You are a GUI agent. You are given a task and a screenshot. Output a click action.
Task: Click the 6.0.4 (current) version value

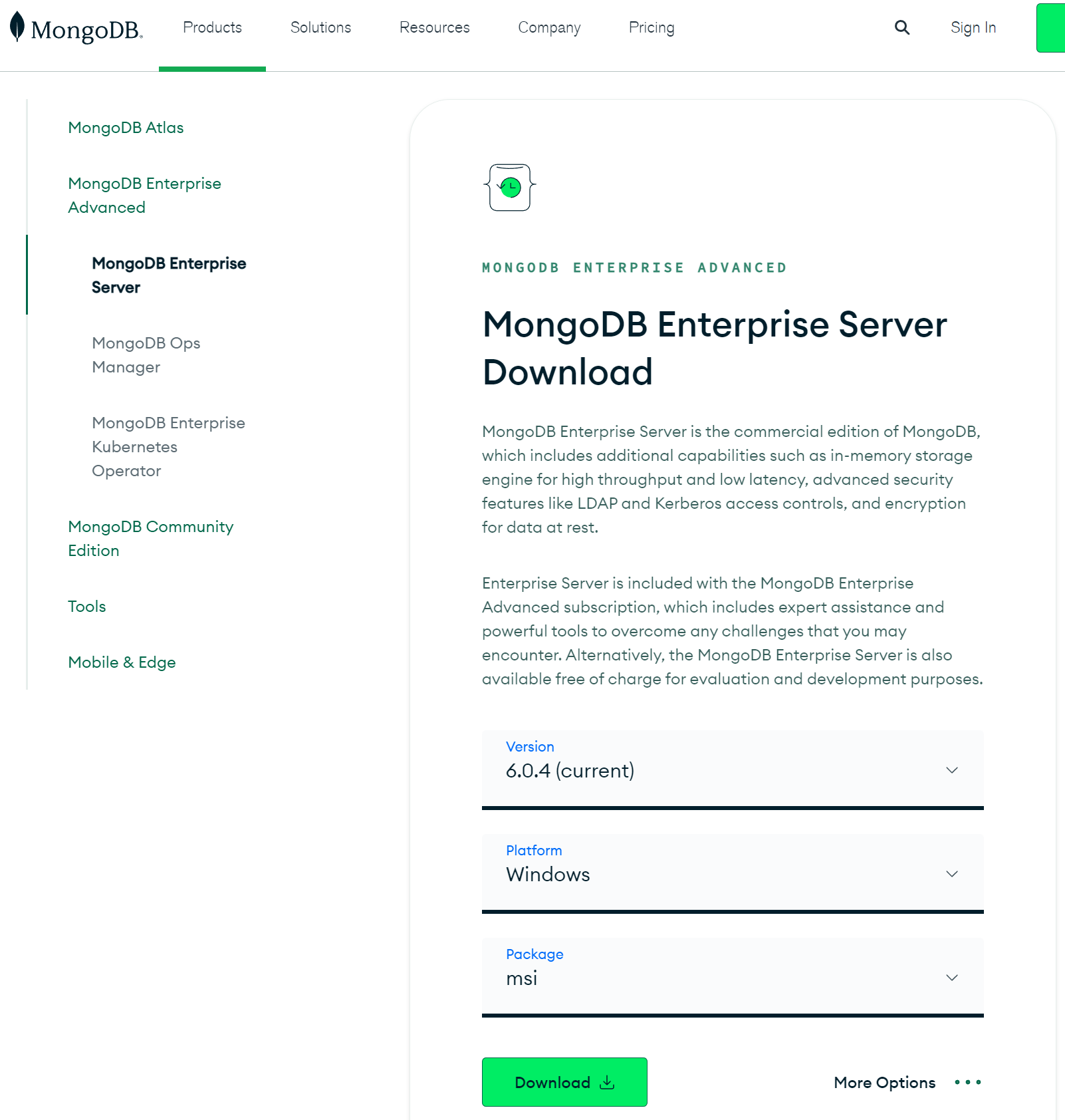[x=570, y=771]
